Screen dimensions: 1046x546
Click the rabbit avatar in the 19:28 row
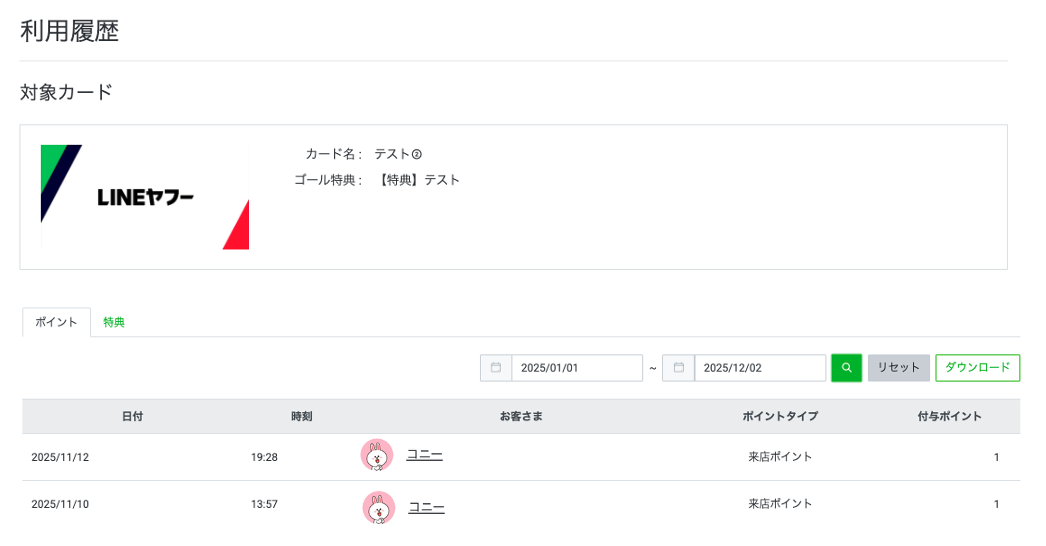[377, 456]
